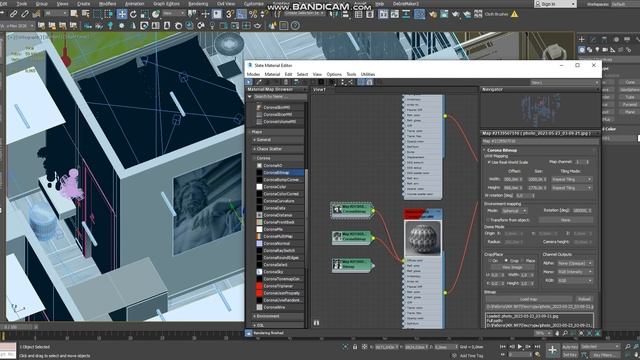Click the pan hand icon below node view
The width and height of the screenshot is (640, 360).
coord(557,333)
